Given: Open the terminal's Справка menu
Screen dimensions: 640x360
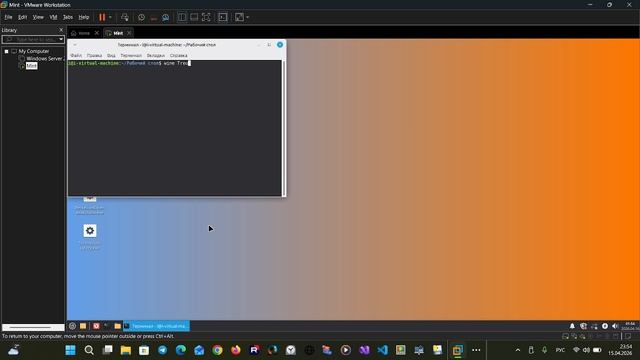Looking at the screenshot, I should (179, 55).
